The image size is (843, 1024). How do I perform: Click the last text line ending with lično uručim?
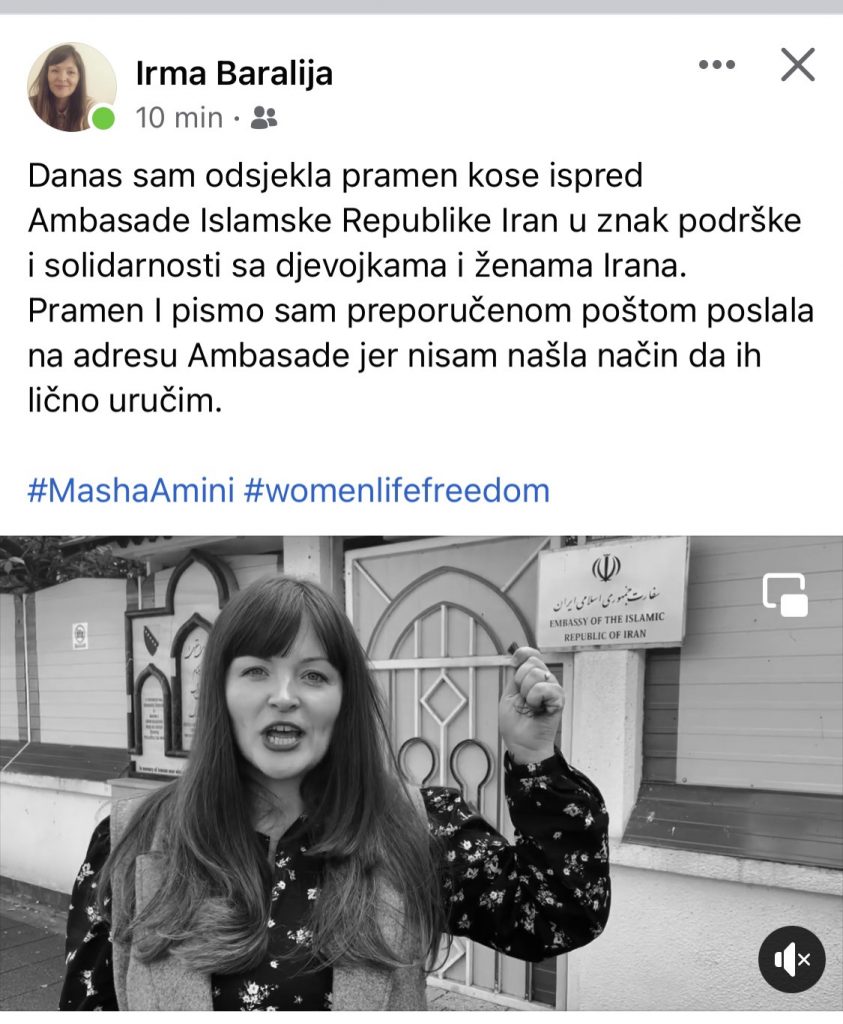point(125,400)
